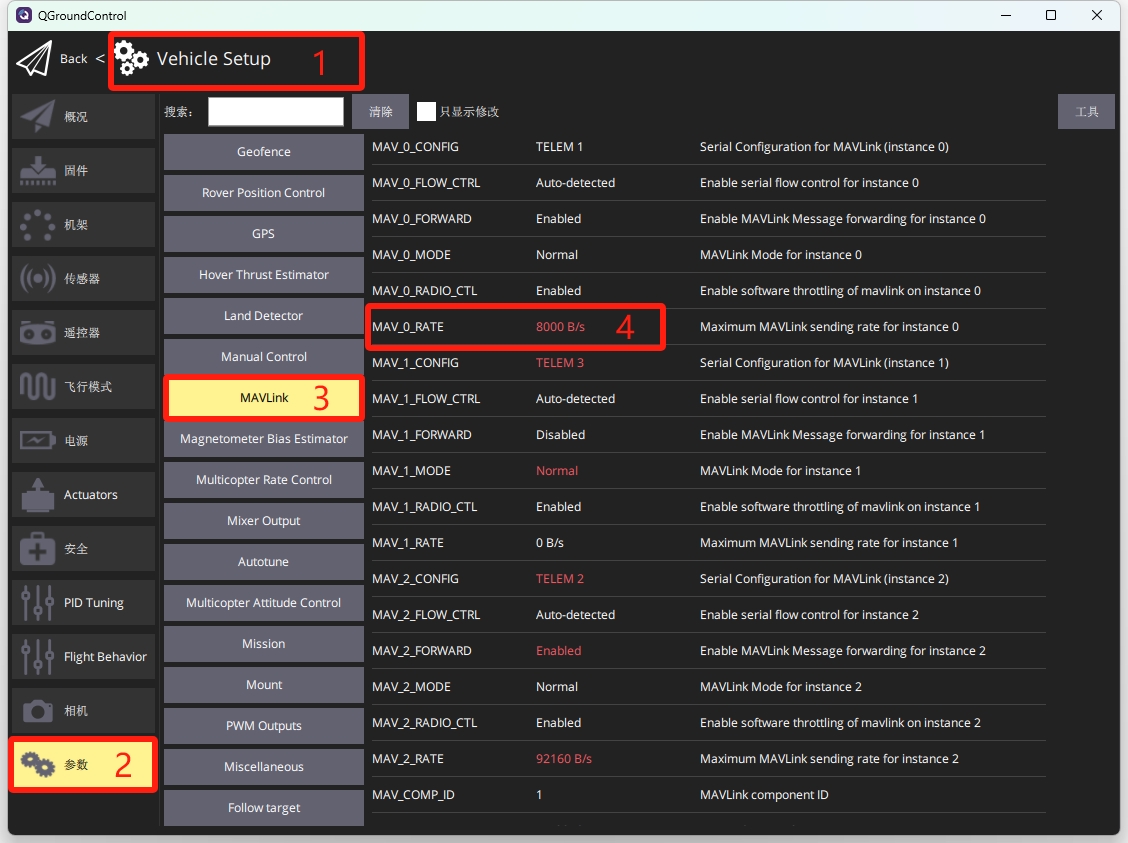The width and height of the screenshot is (1128, 843).
Task: Open the 固件 firmware download icon
Action: click(x=37, y=170)
